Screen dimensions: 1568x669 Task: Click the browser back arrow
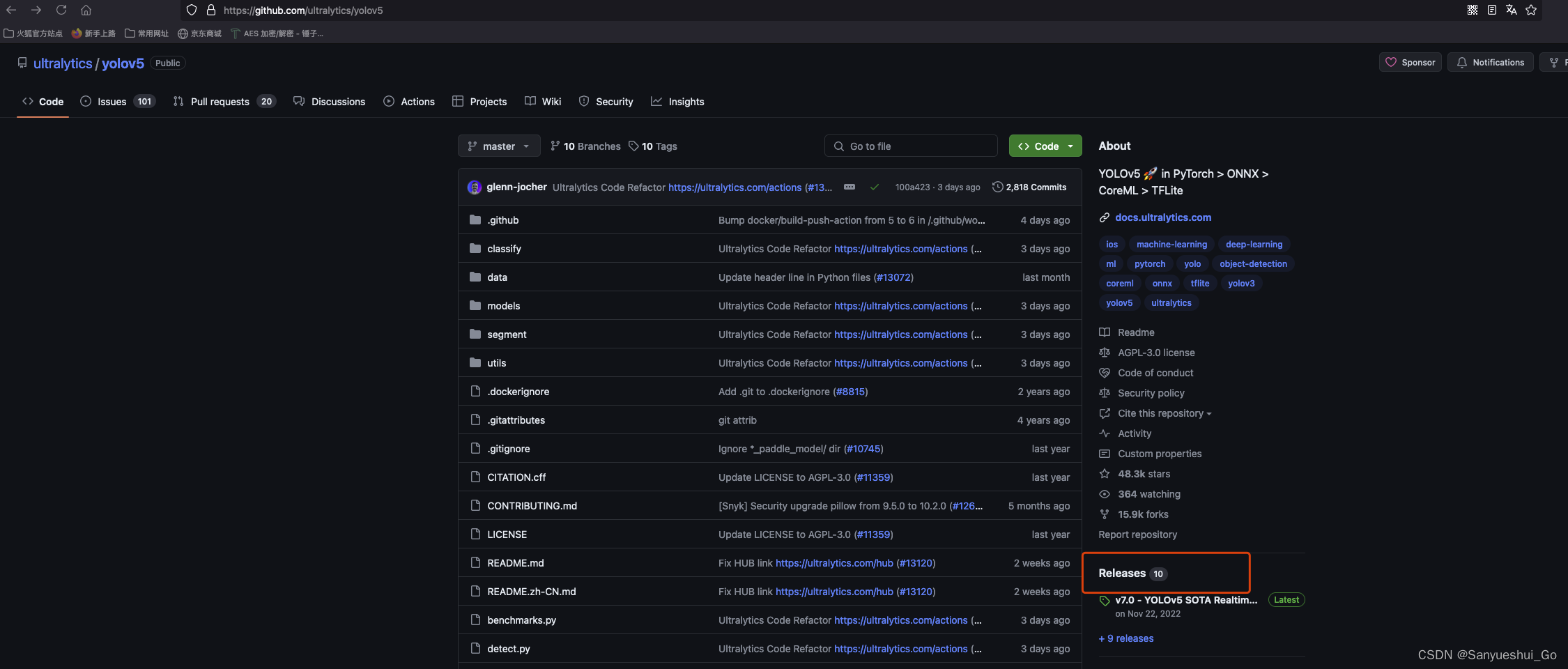[11, 10]
